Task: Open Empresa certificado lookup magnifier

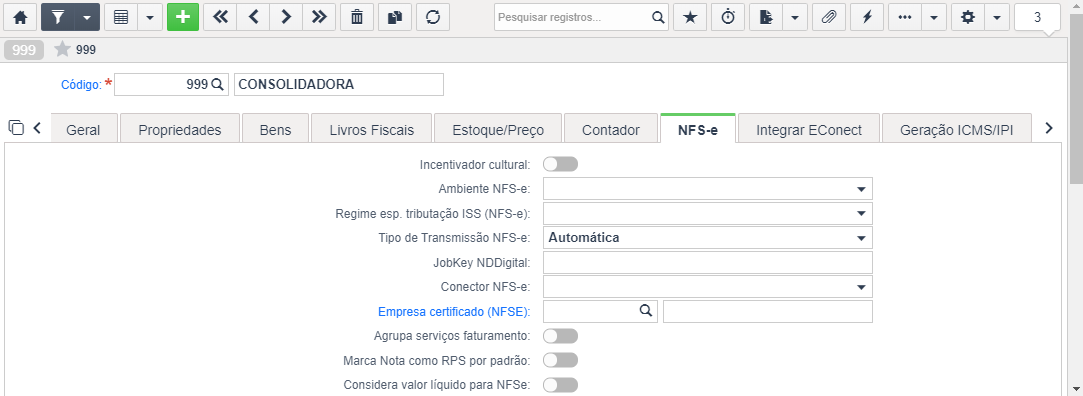Action: coord(646,311)
